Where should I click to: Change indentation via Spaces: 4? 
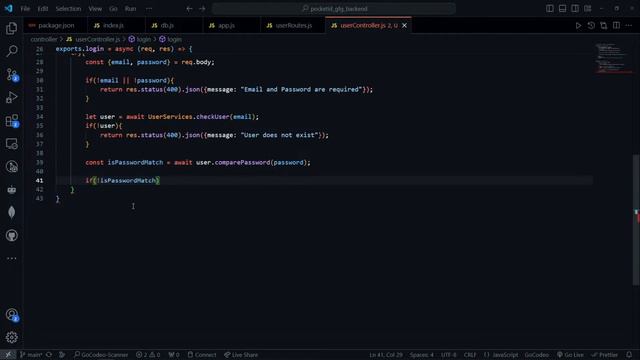(x=422, y=355)
